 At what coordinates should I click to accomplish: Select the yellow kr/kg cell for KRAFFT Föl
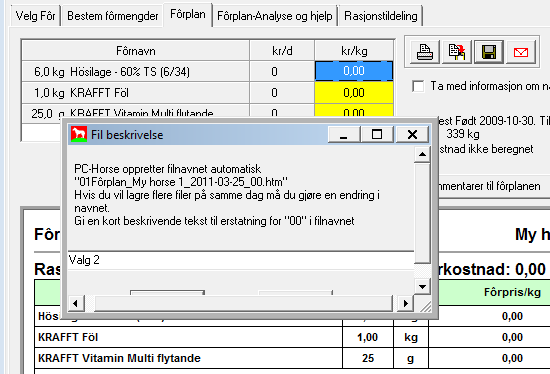(x=354, y=93)
